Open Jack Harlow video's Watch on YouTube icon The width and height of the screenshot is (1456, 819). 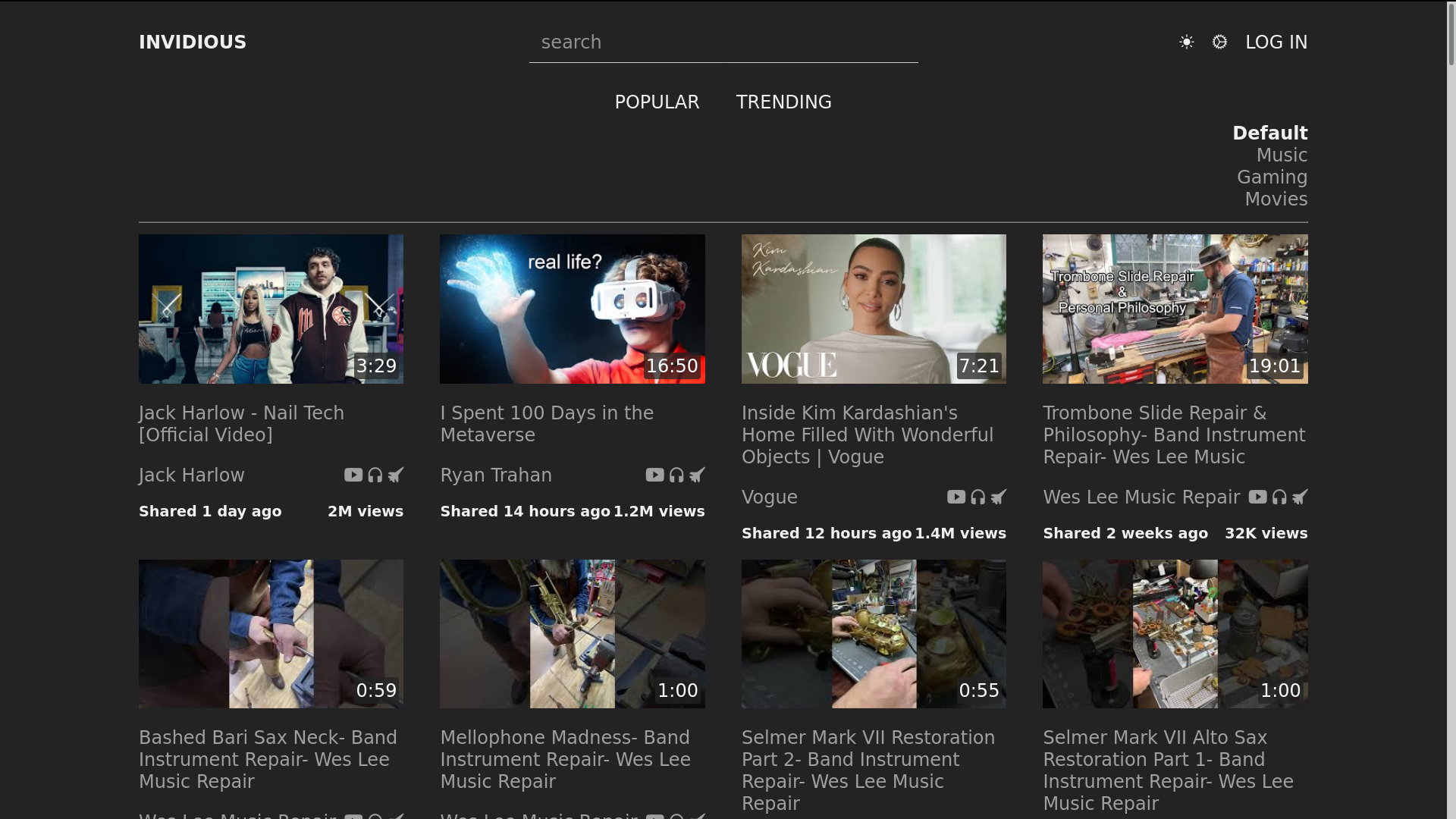[353, 475]
